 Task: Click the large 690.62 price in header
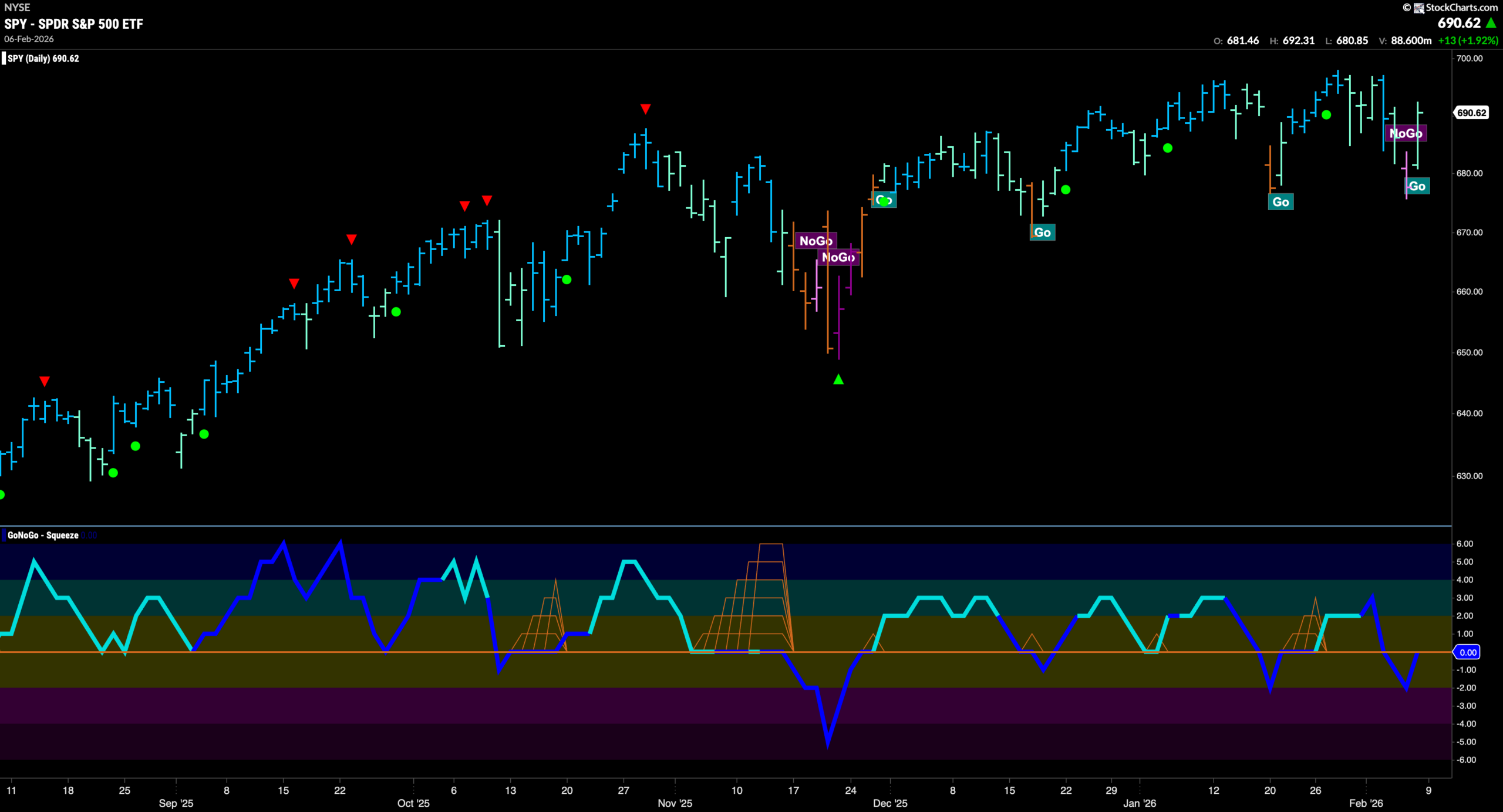coord(1459,23)
